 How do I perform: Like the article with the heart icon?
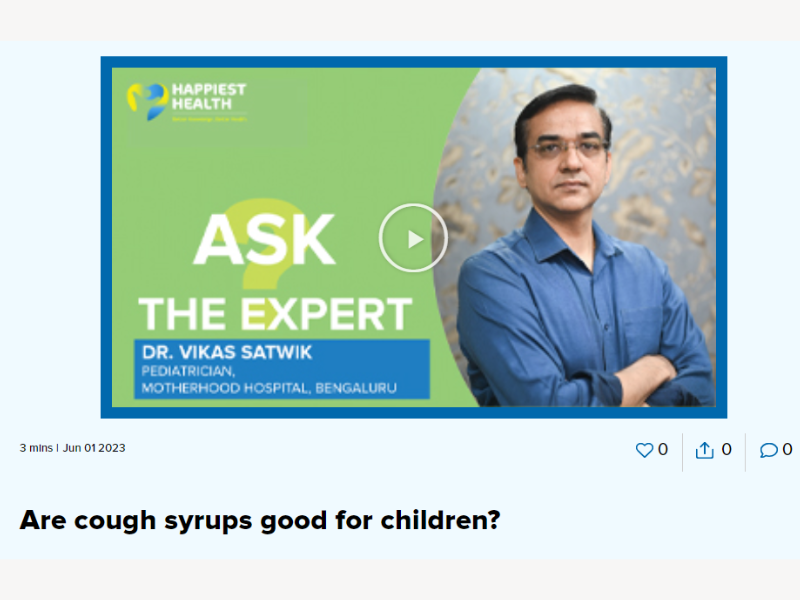click(644, 449)
